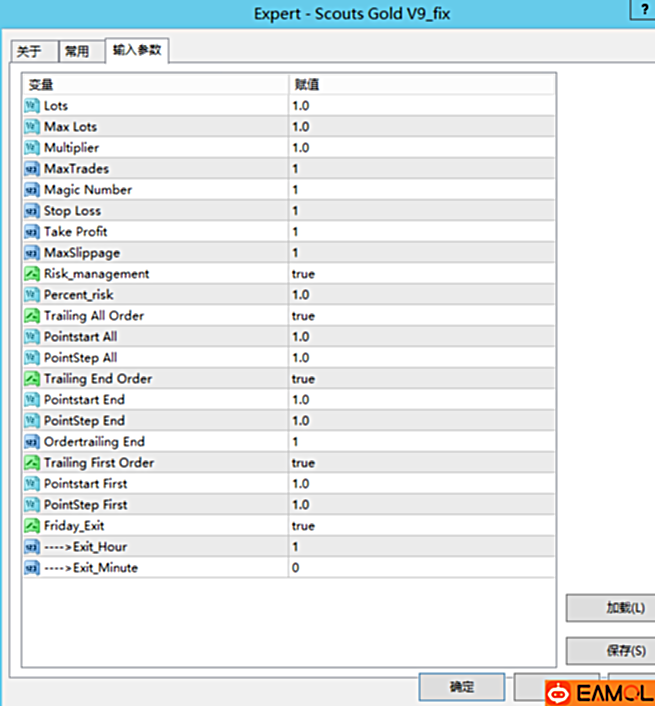Click the Exit_Minute row icon

(32, 568)
